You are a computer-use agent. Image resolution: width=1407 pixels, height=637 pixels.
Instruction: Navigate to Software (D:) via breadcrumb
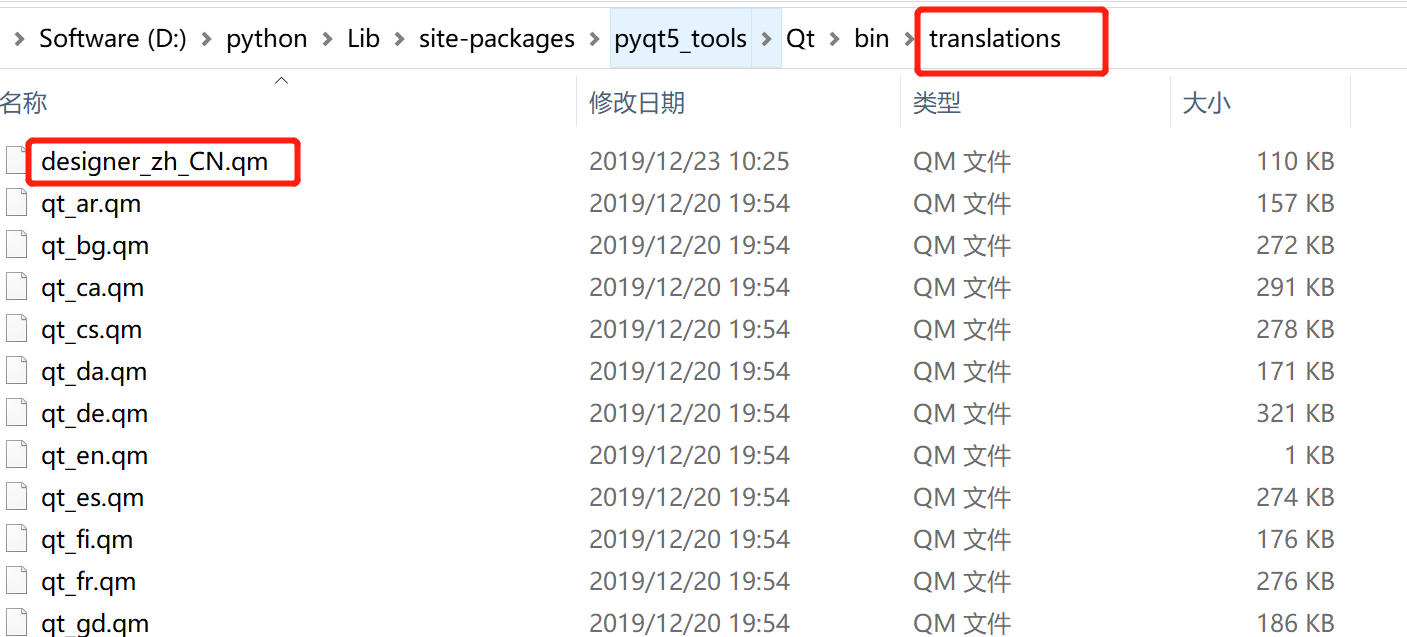(x=112, y=38)
